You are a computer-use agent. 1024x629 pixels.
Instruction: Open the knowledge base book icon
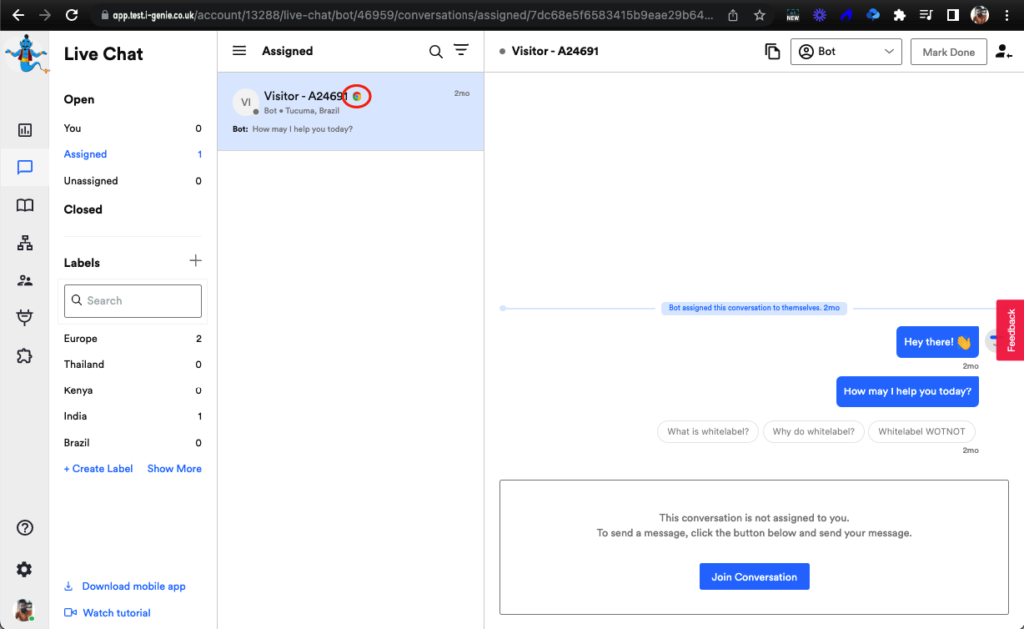click(x=25, y=205)
